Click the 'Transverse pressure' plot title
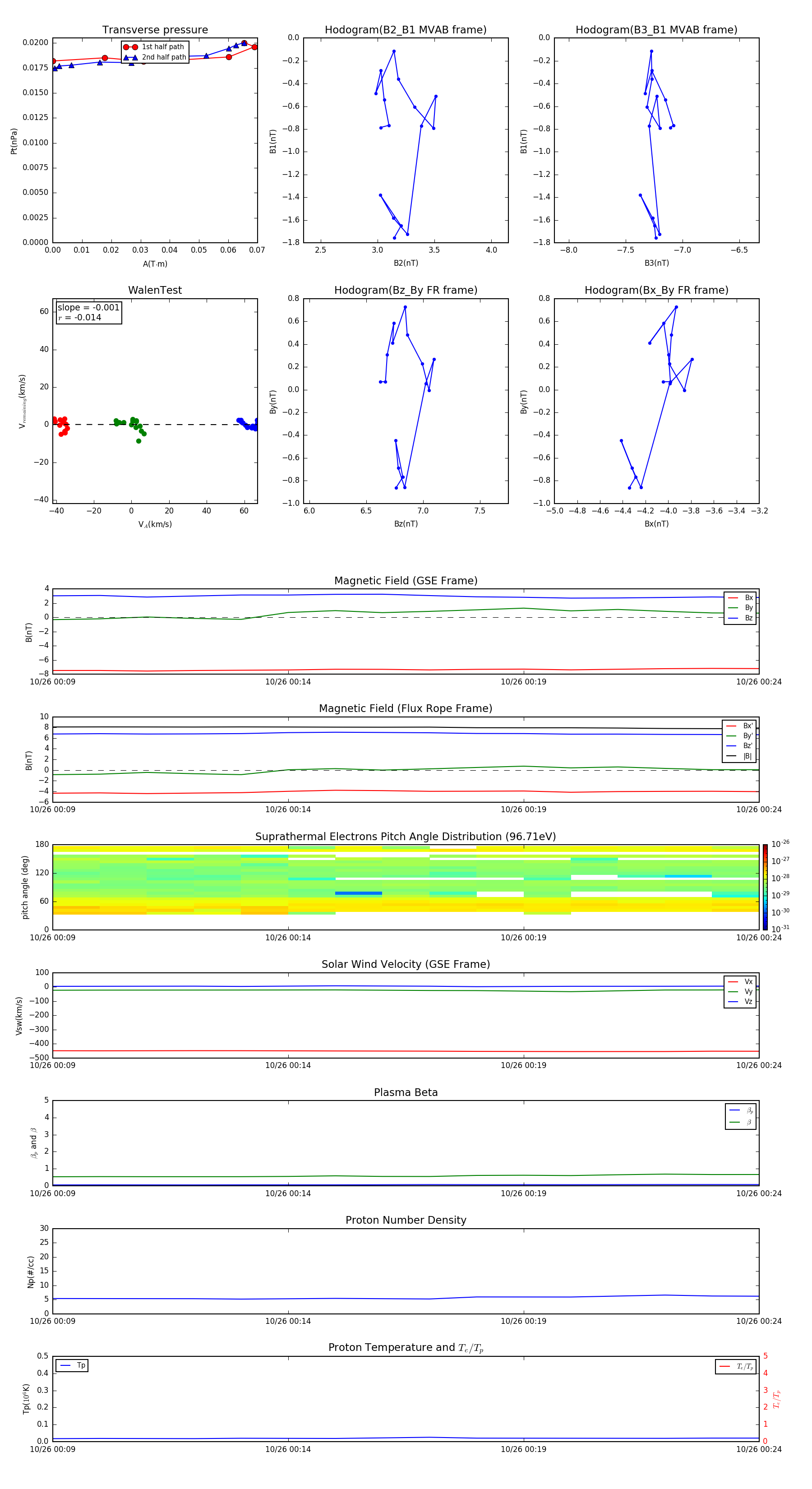The image size is (812, 1489). click(x=155, y=29)
